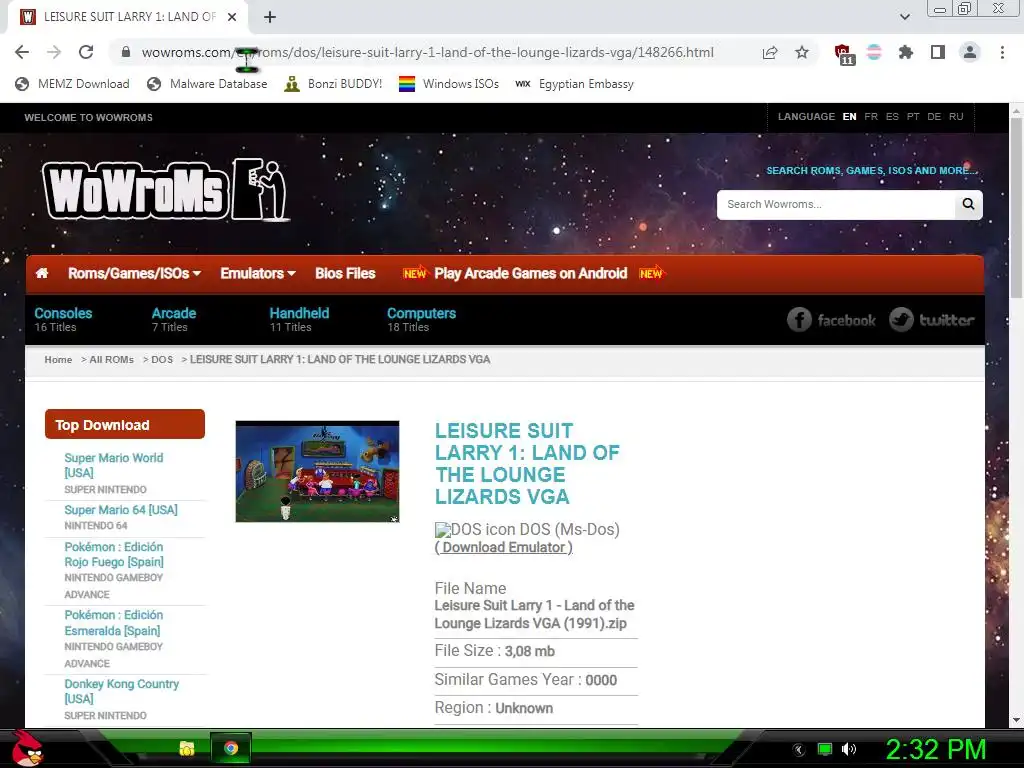Click the Chrome taskbar icon
Screen dimensions: 1024x768
pos(231,748)
